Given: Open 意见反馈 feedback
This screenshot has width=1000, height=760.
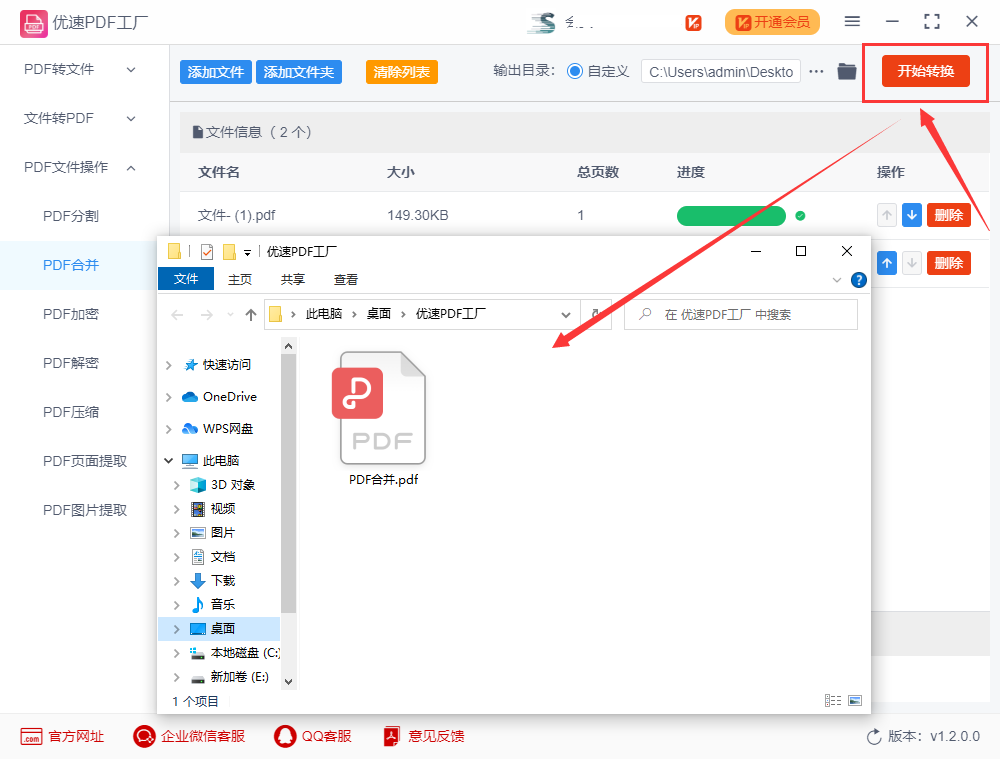Looking at the screenshot, I should pyautogui.click(x=423, y=736).
